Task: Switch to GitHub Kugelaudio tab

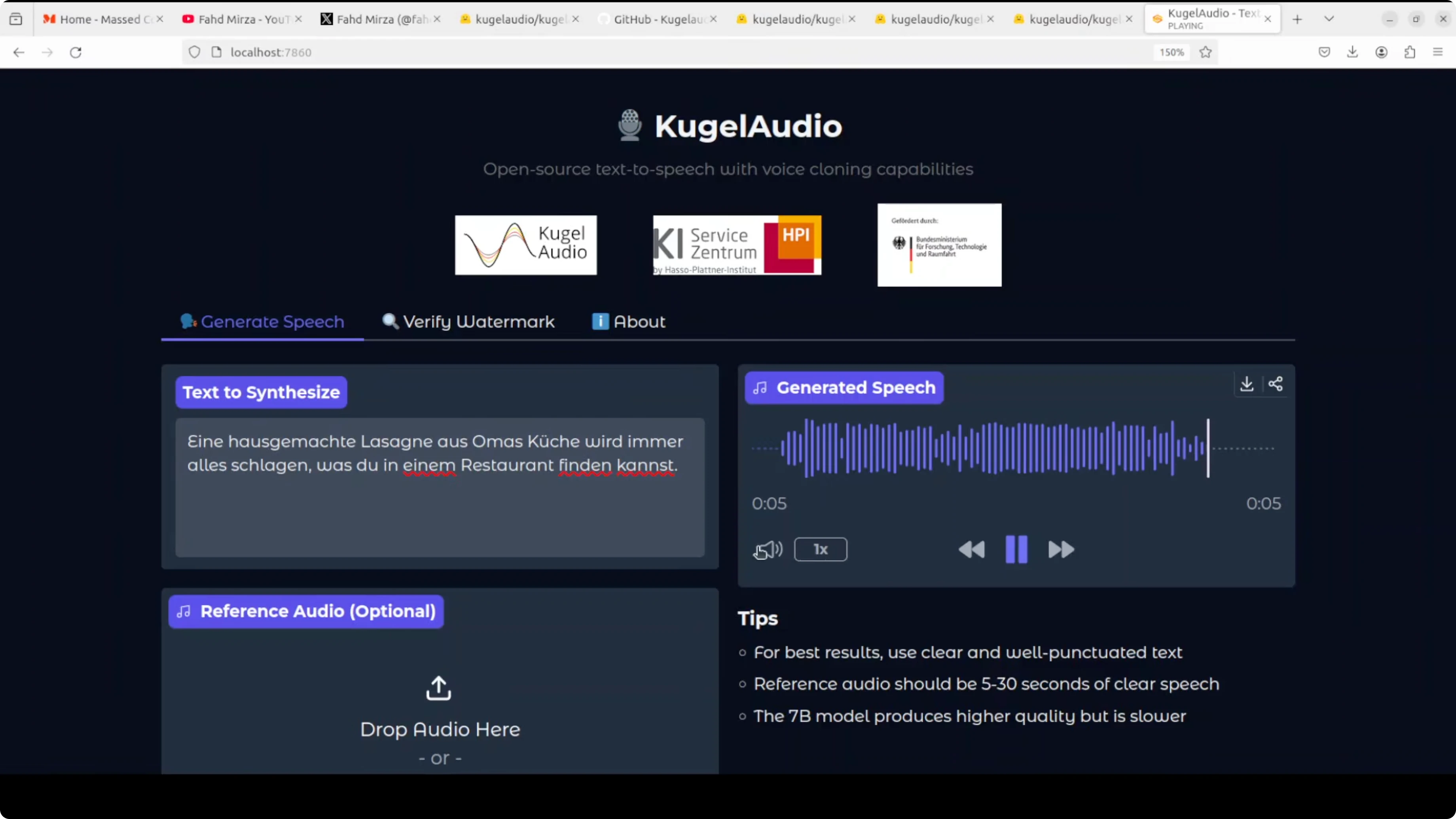Action: [x=656, y=19]
